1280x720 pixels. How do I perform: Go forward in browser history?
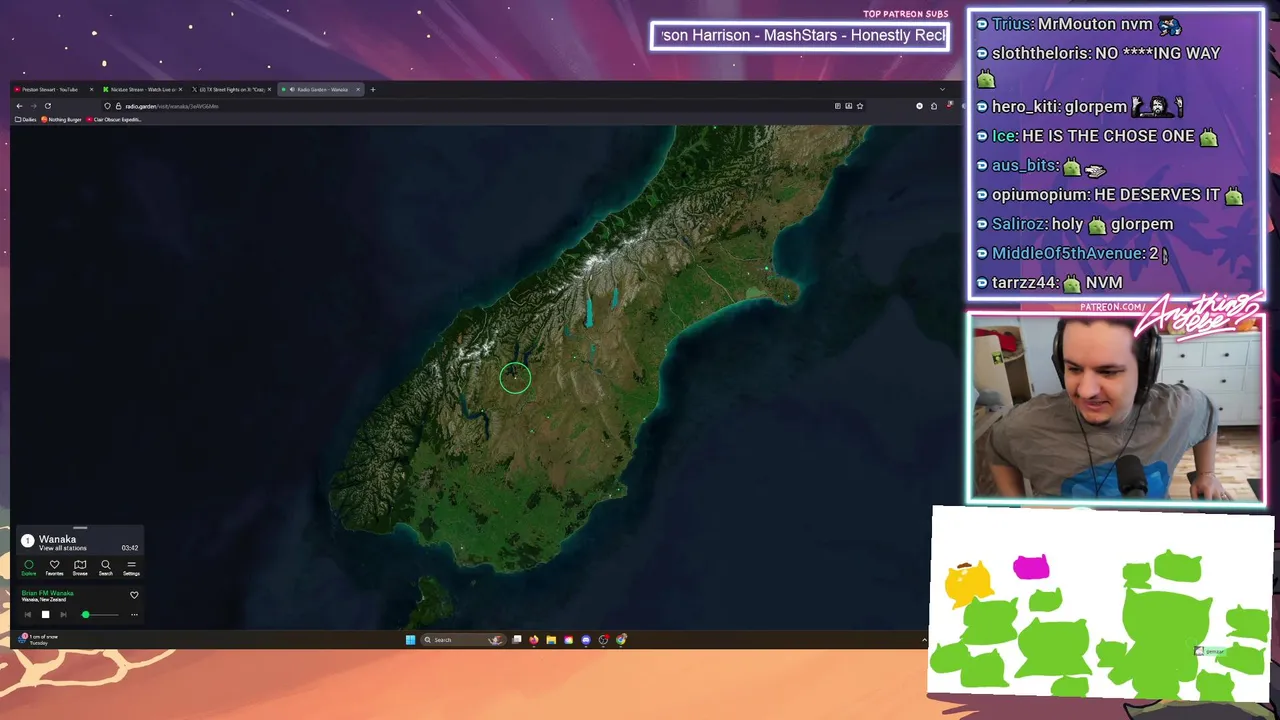tap(33, 106)
